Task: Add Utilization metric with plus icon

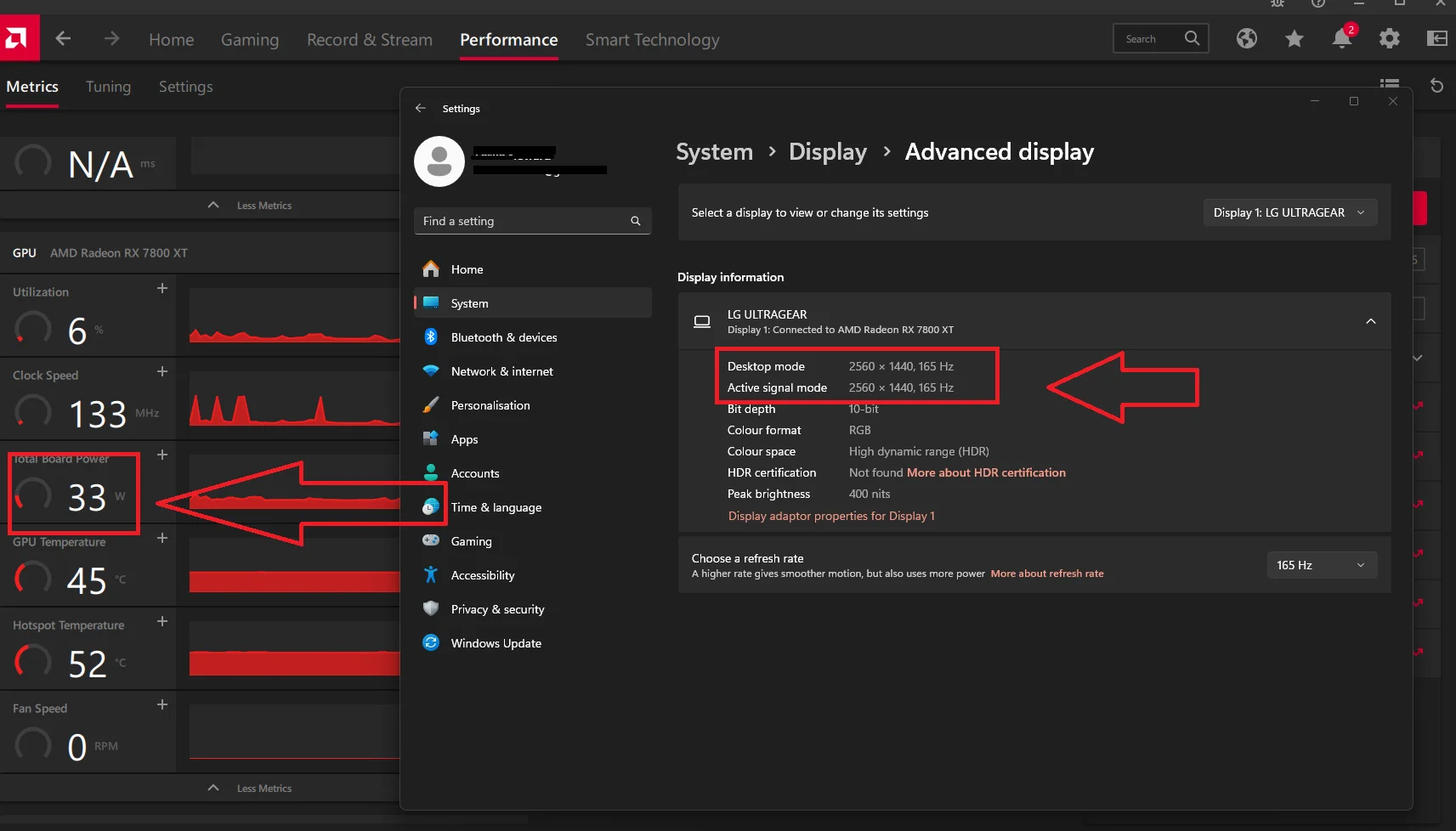Action: click(x=162, y=288)
